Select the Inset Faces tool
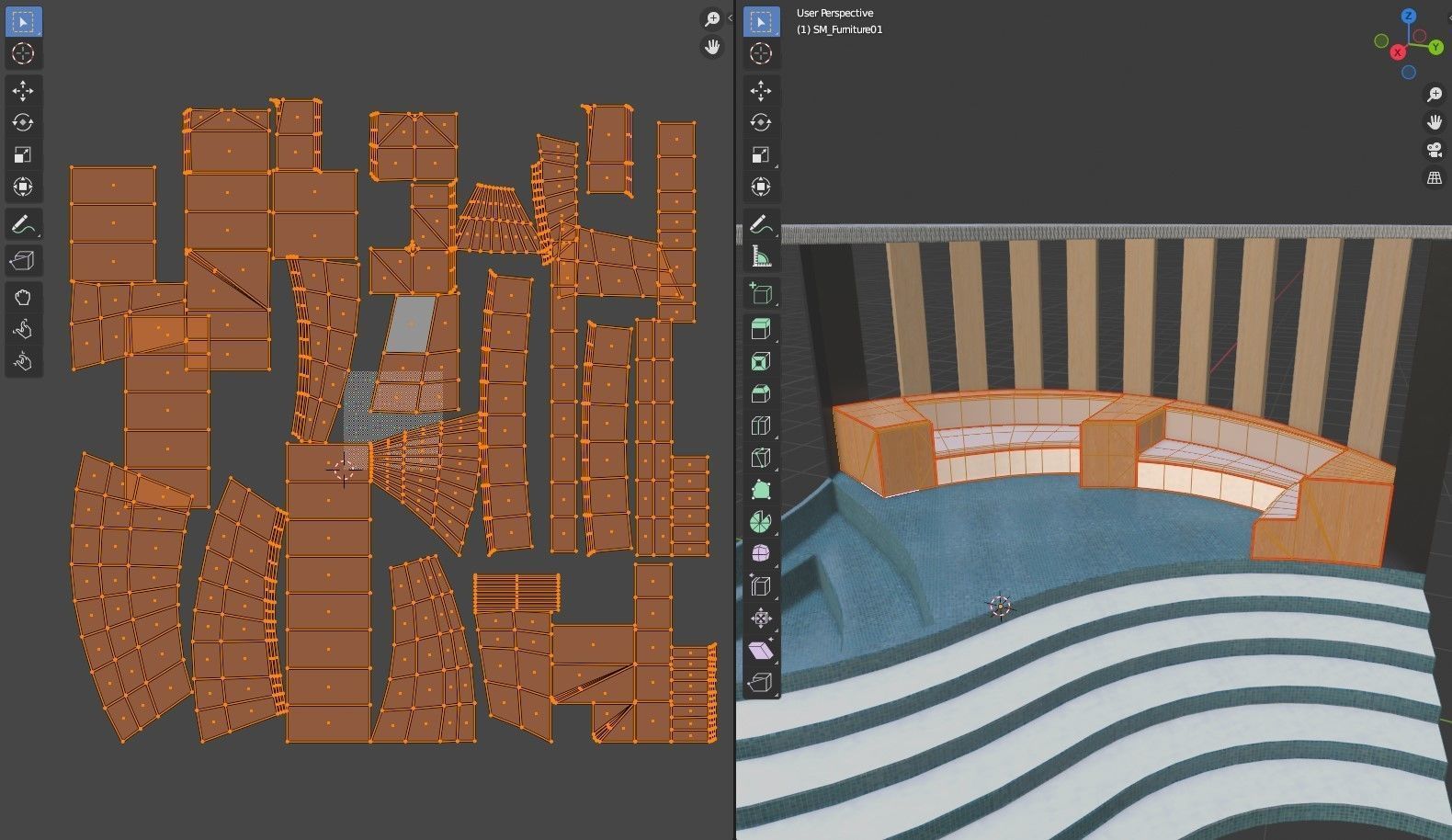 click(761, 361)
